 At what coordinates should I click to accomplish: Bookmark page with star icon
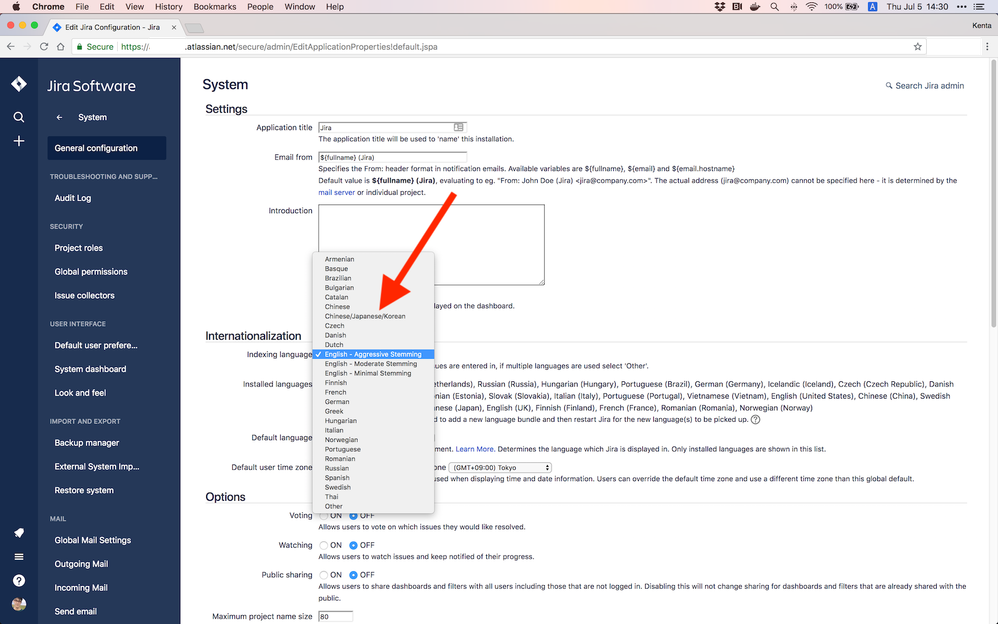[x=917, y=46]
